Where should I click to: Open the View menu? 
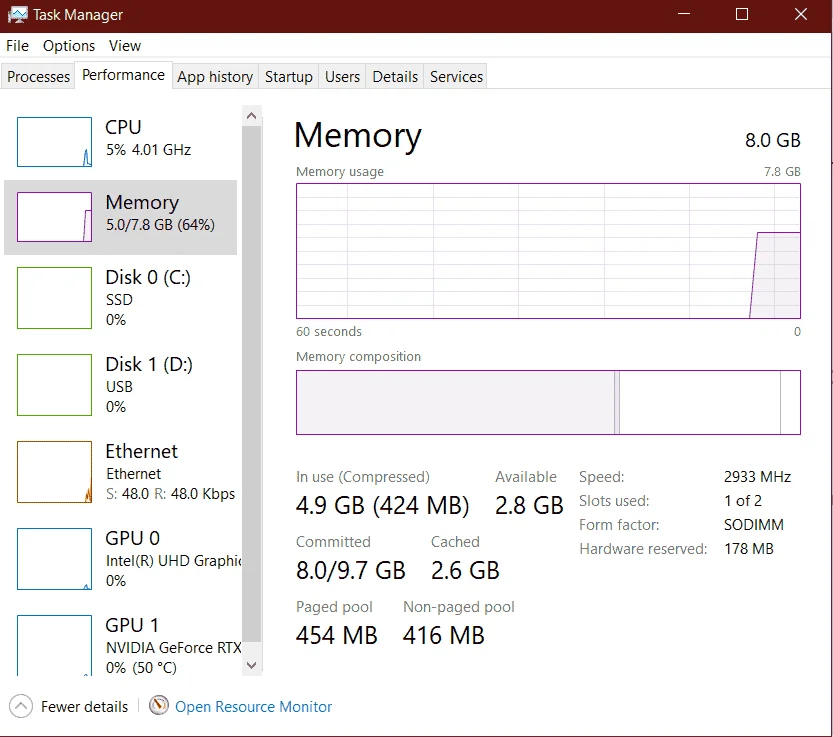pos(125,46)
